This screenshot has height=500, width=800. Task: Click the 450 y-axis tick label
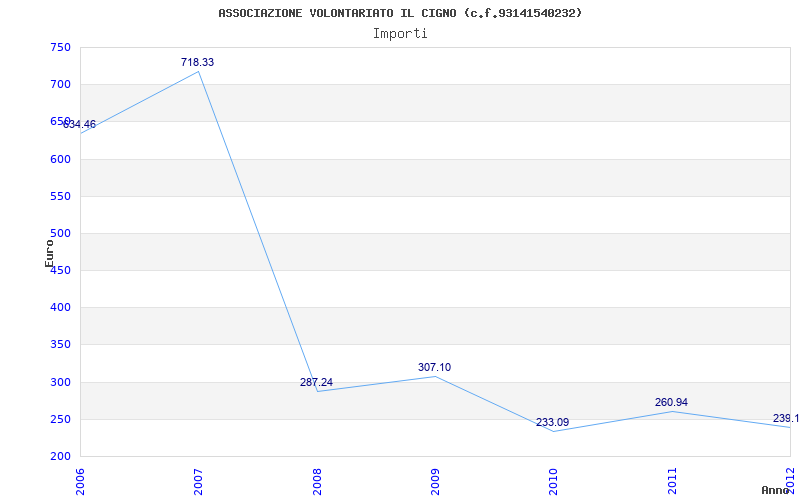click(60, 270)
